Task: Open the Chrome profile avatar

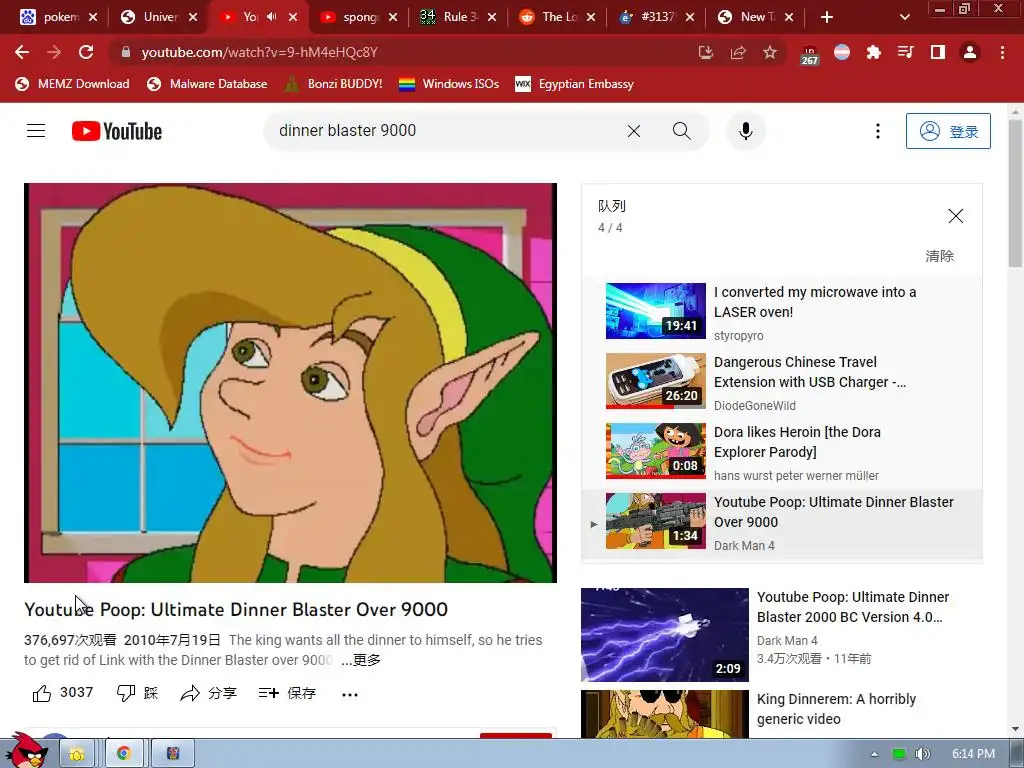Action: pyautogui.click(x=970, y=52)
